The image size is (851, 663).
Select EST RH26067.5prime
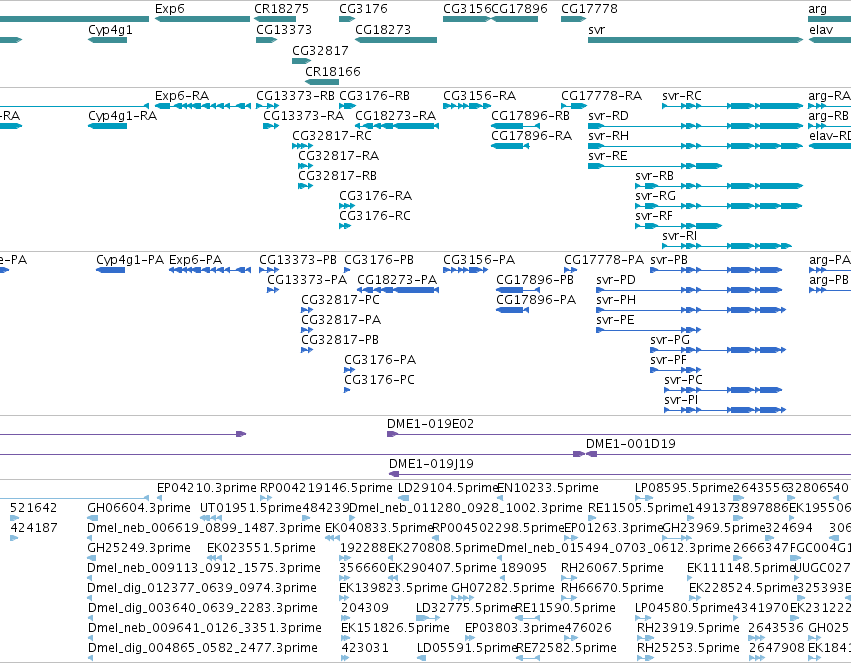tap(569, 578)
